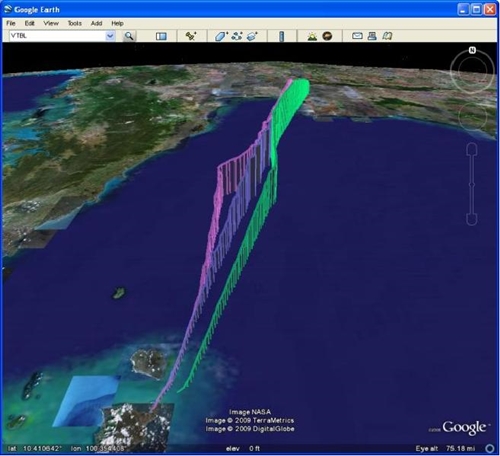
Task: Open the Tools menu
Action: [x=75, y=23]
